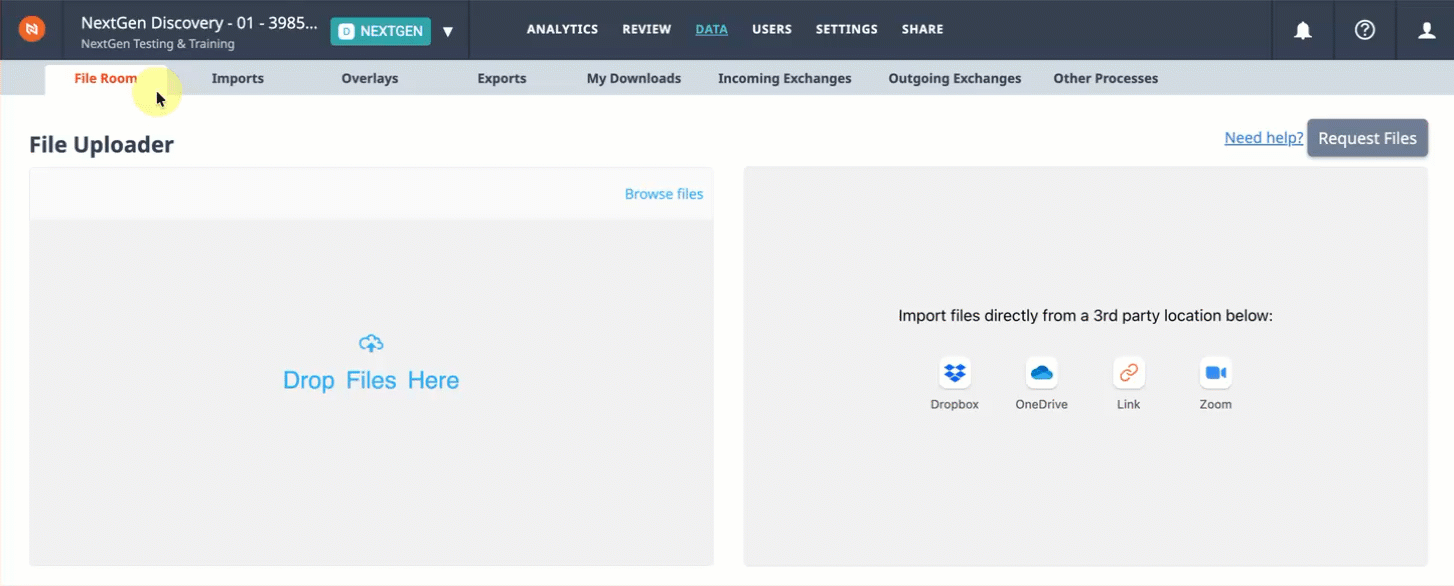Switch to the Incoming Exchanges tab
This screenshot has height=586, width=1454.
coord(785,79)
